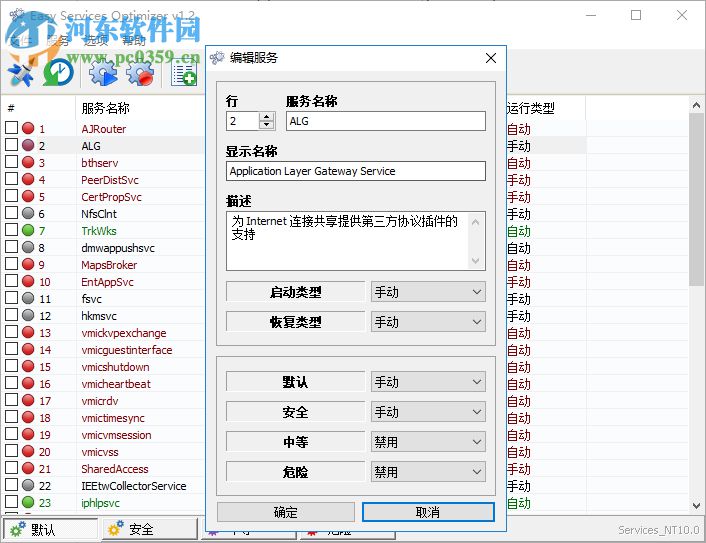Select the hkmsvc service row
The width and height of the screenshot is (706, 543).
(x=99, y=316)
